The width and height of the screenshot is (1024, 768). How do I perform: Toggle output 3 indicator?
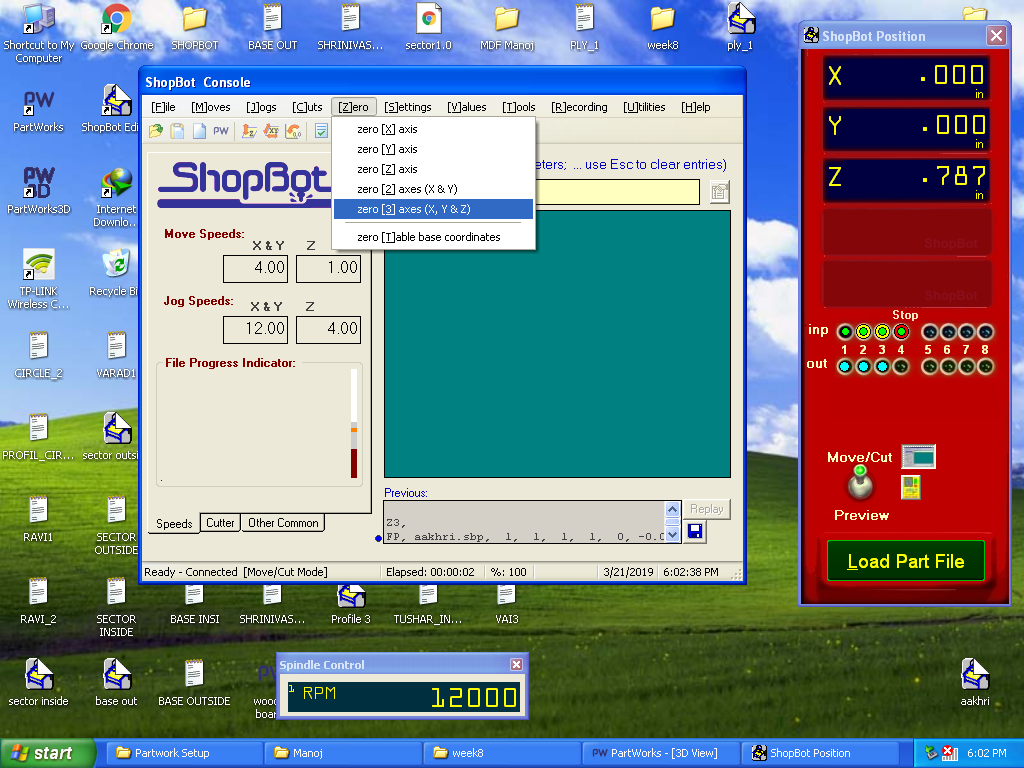coord(882,366)
